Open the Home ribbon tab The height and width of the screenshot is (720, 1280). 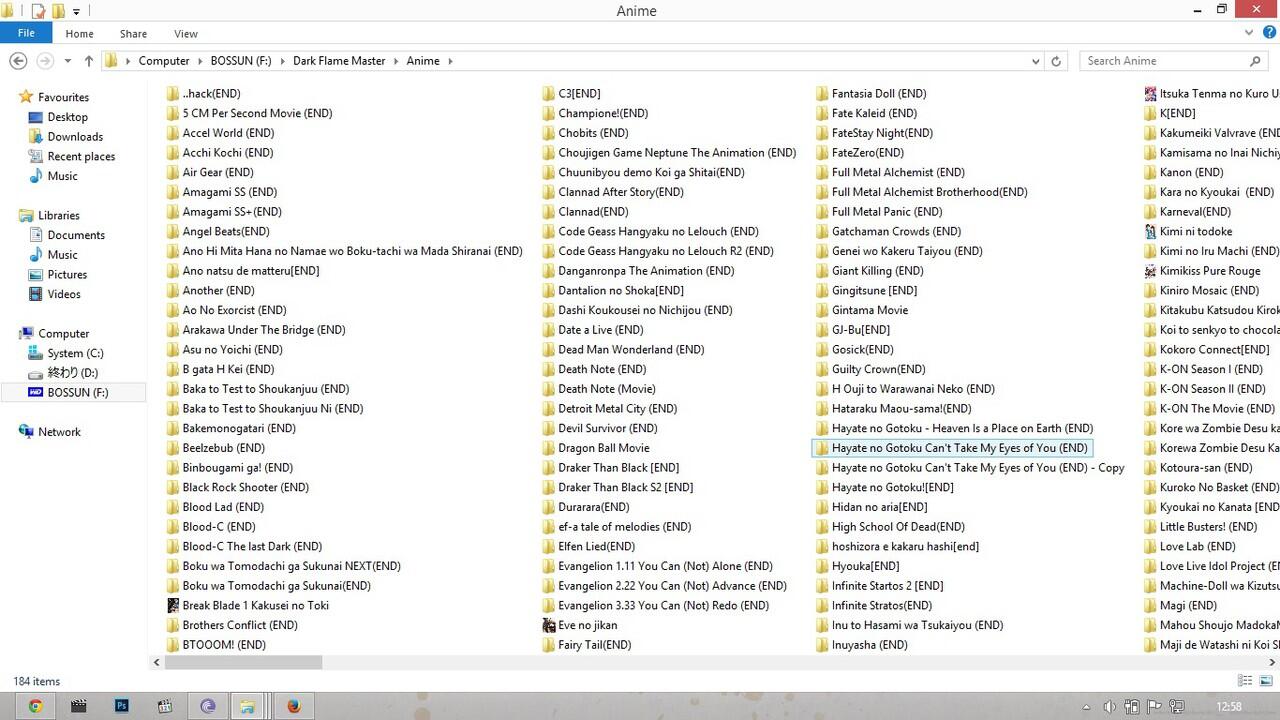click(79, 34)
